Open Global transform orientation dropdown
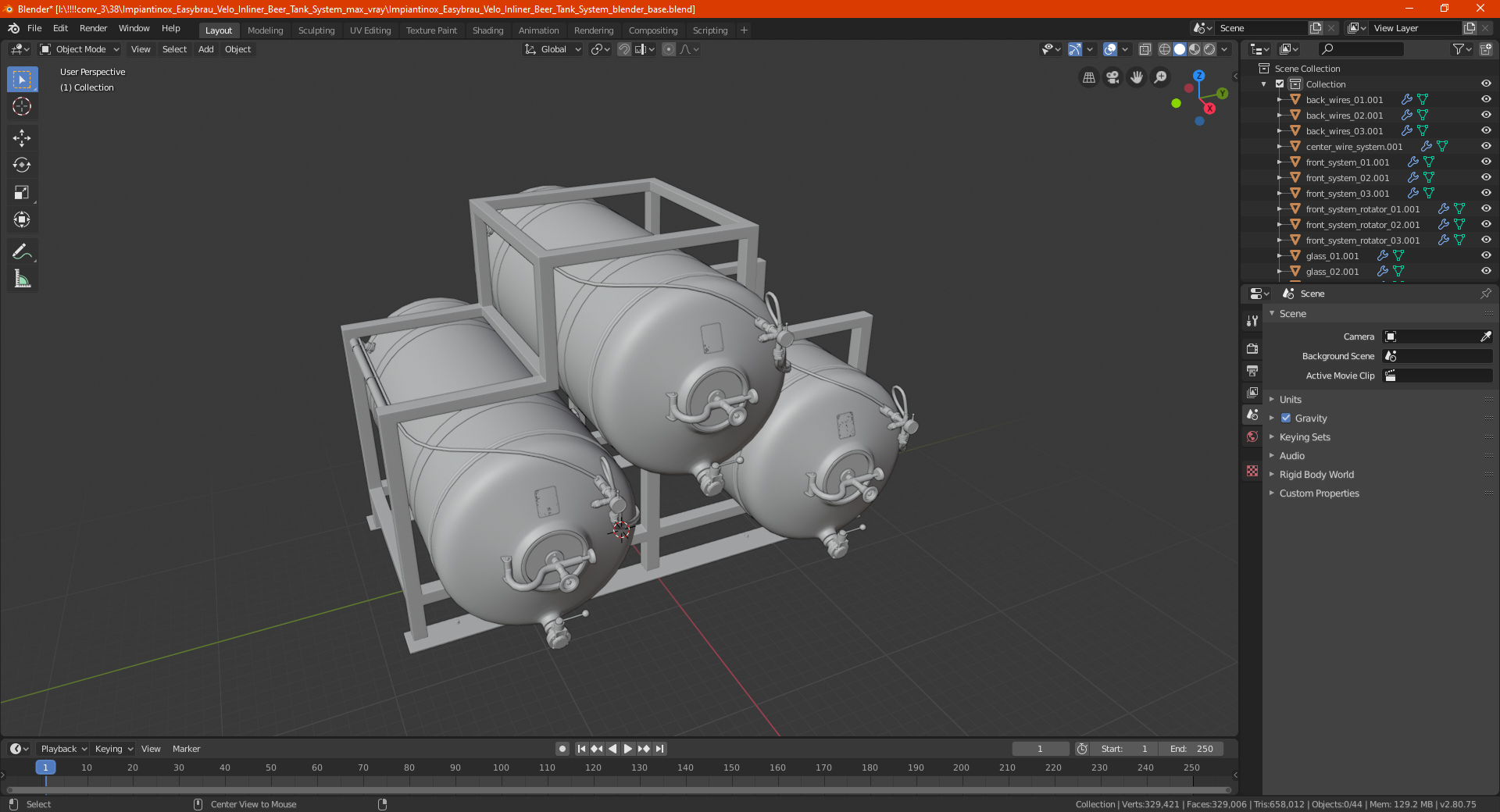Image resolution: width=1500 pixels, height=812 pixels. pyautogui.click(x=552, y=49)
